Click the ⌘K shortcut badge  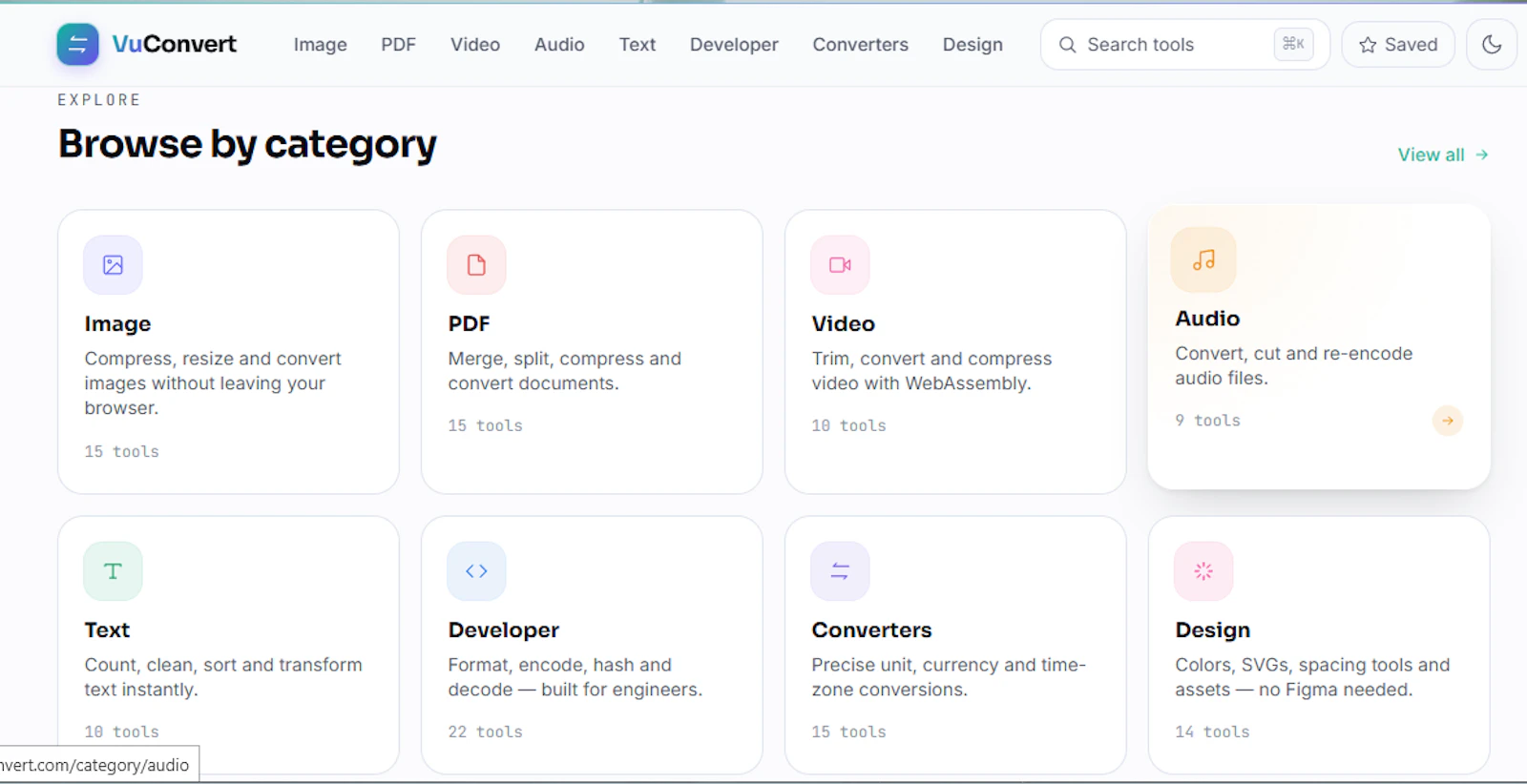1293,44
